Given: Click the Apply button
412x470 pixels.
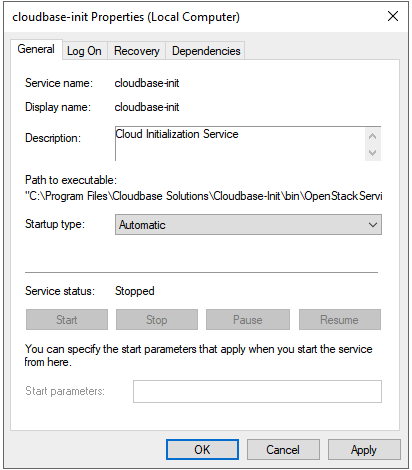Looking at the screenshot, I should tap(364, 450).
